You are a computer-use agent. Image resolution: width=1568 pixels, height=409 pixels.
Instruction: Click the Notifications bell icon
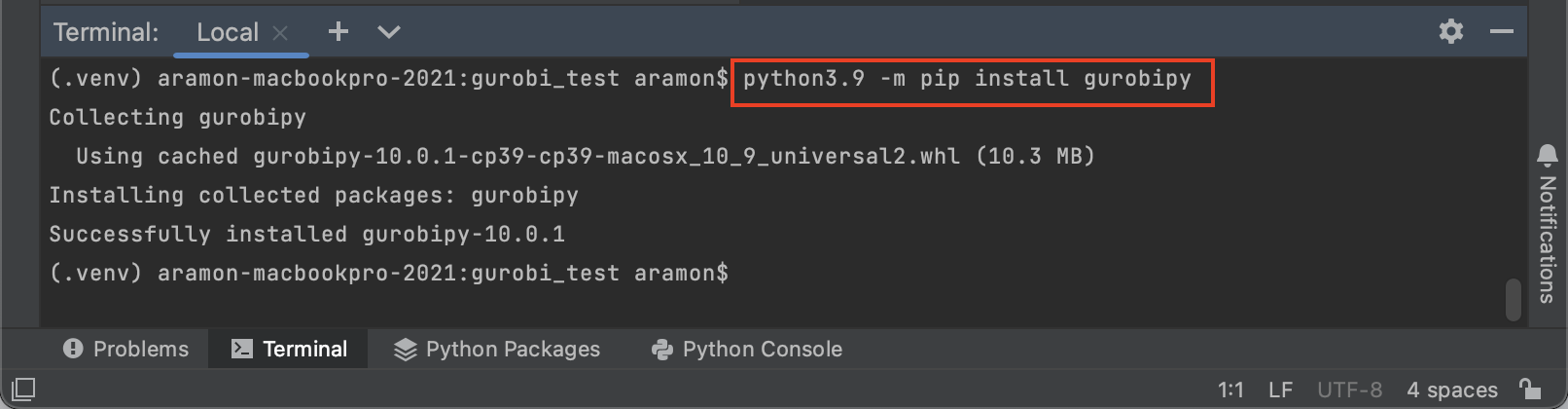tap(1547, 156)
